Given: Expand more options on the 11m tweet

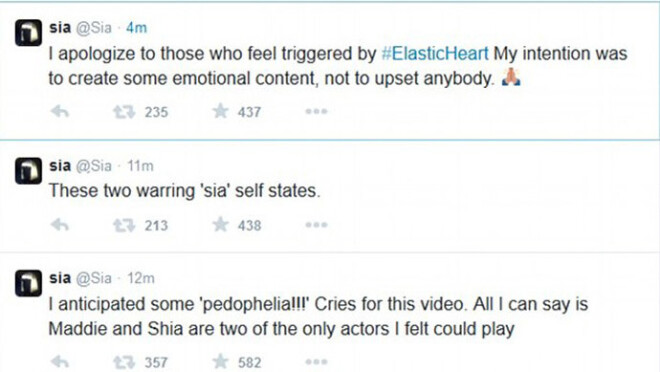Looking at the screenshot, I should tap(316, 225).
